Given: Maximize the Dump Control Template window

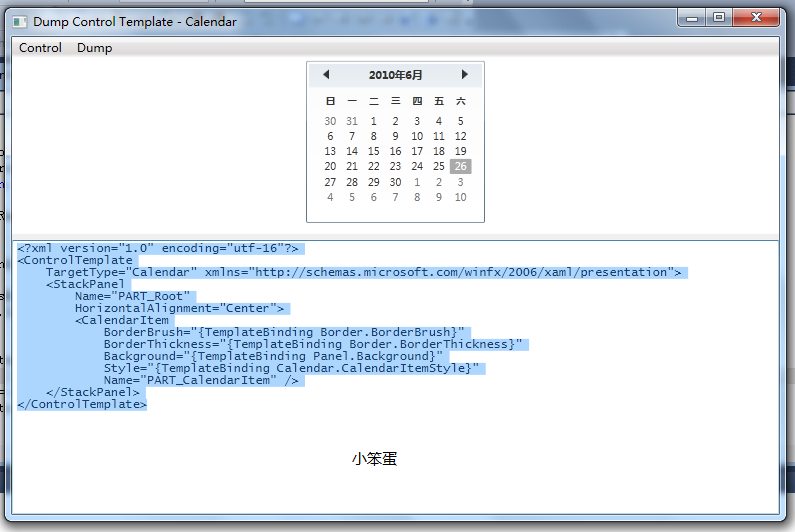Looking at the screenshot, I should [719, 18].
